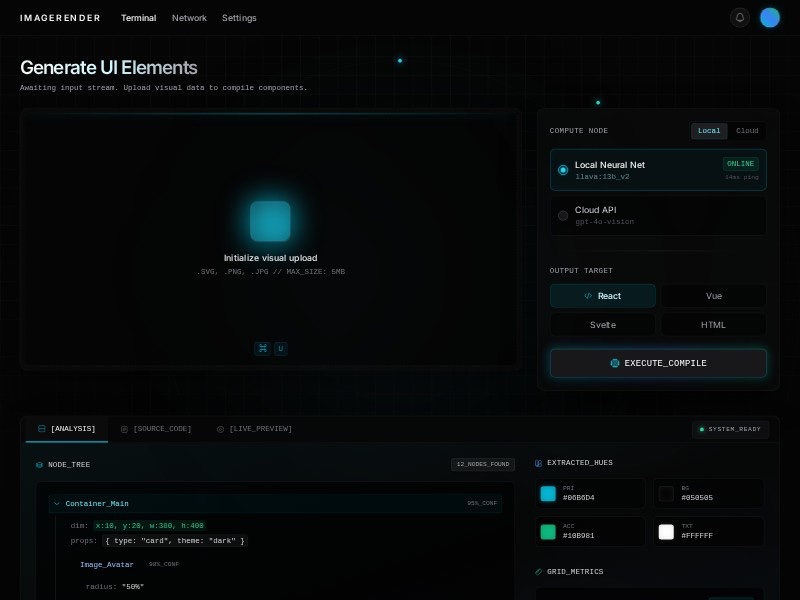Click the SYSTEM_READY status badge
The image size is (800, 600).
[x=730, y=429]
